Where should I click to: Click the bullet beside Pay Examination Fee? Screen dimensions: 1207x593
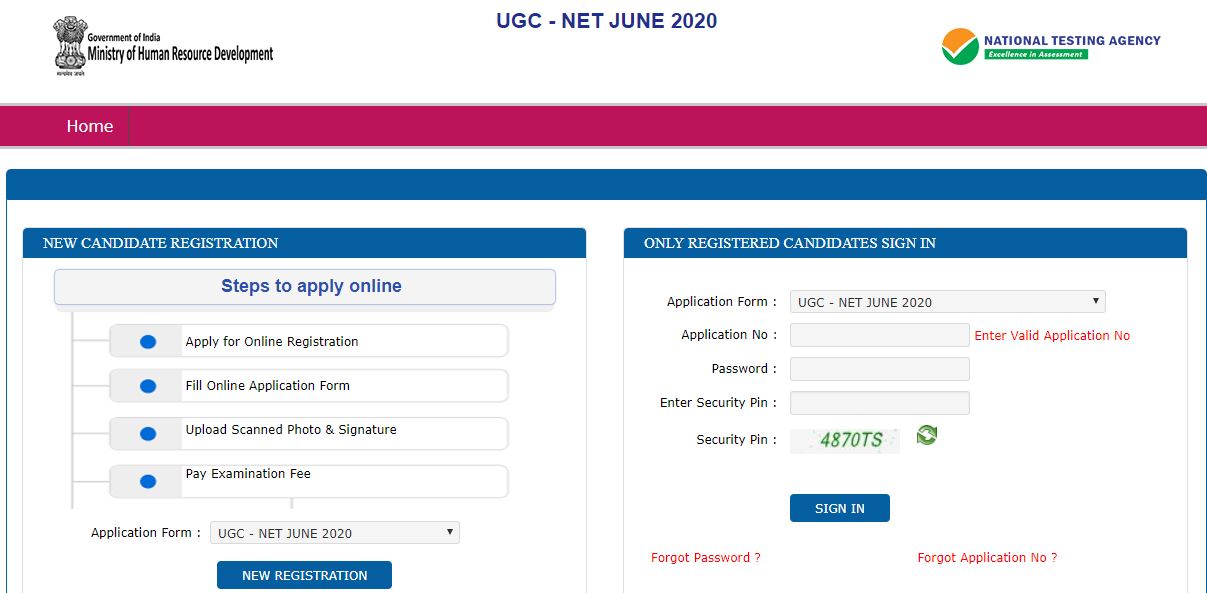pyautogui.click(x=147, y=480)
